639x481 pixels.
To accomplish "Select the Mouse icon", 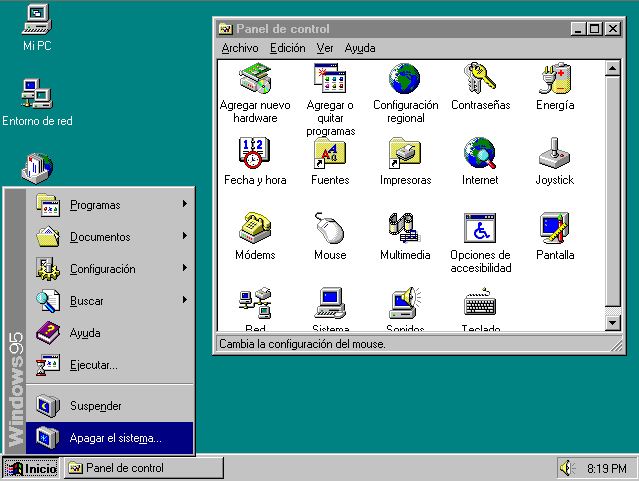I will 330,228.
